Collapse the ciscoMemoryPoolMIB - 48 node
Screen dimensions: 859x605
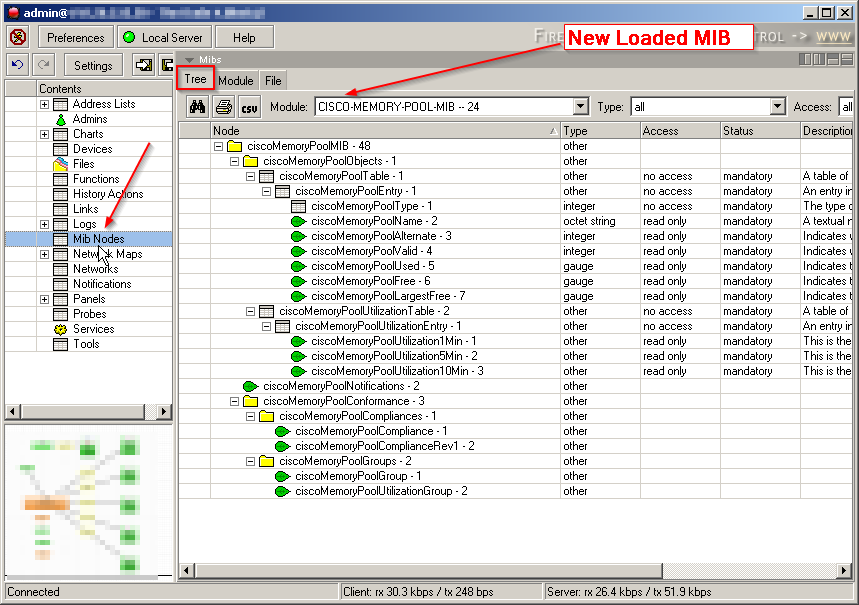pyautogui.click(x=218, y=146)
